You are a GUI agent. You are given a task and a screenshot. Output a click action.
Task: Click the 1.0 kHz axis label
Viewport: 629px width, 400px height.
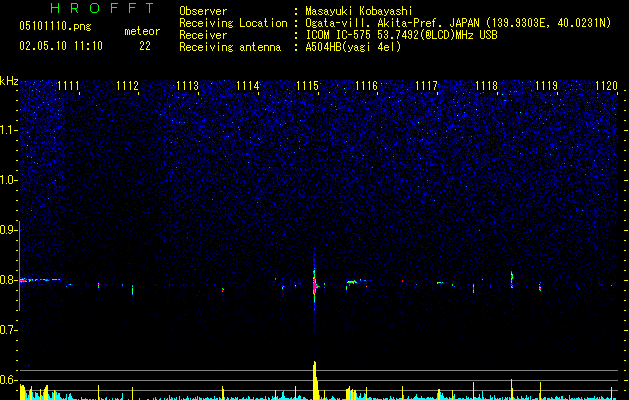tap(8, 180)
